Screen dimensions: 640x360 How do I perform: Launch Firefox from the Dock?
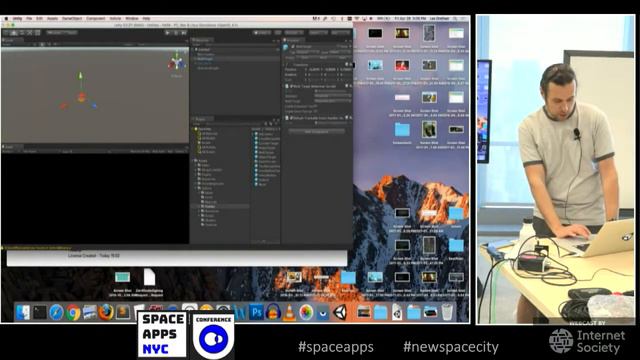[x=106, y=313]
